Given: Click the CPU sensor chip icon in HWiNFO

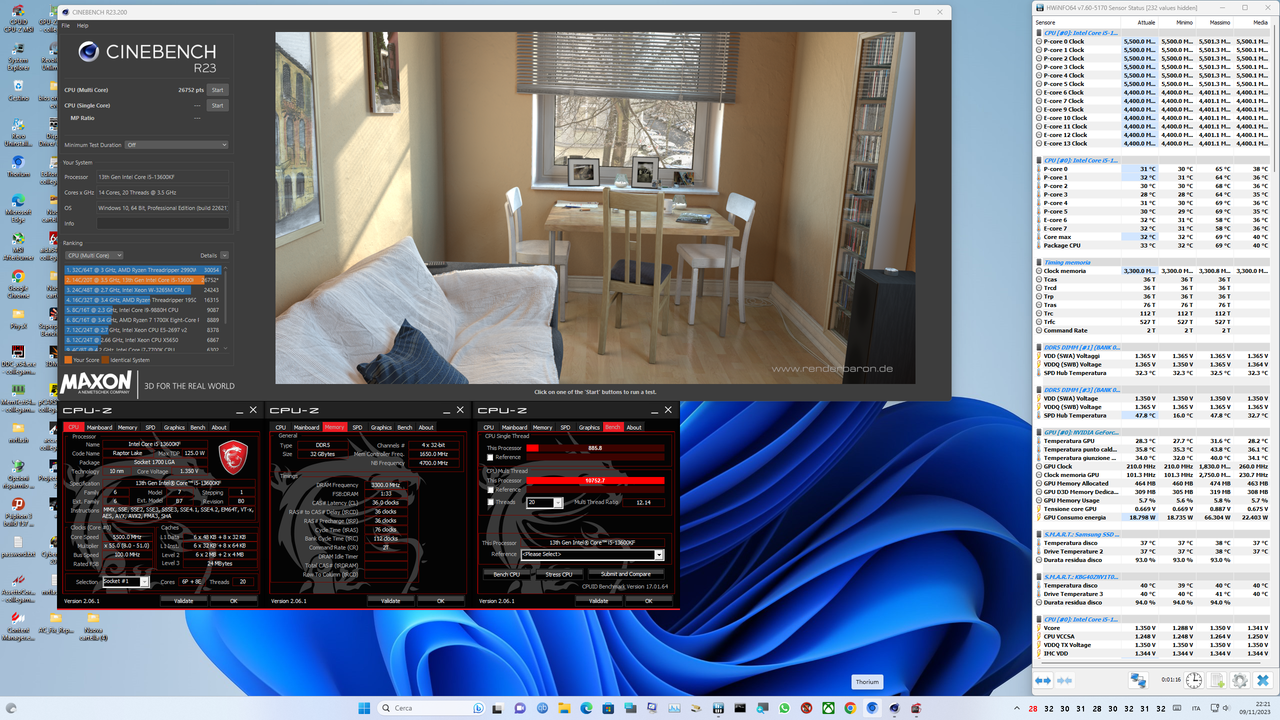Looking at the screenshot, I should tap(1039, 33).
